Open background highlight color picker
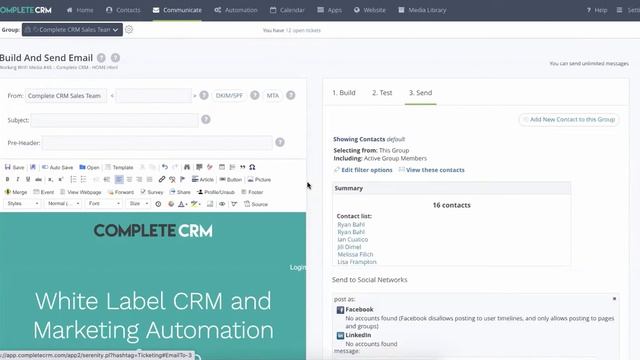Screen dimensions: 640x360 [x=196, y=204]
